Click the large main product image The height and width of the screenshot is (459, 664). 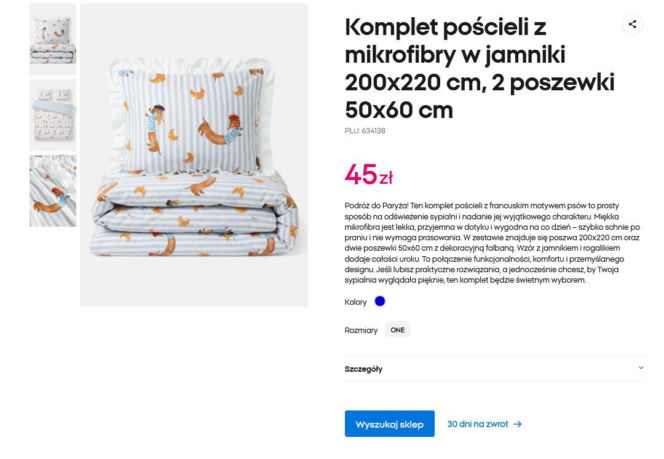tap(194, 155)
